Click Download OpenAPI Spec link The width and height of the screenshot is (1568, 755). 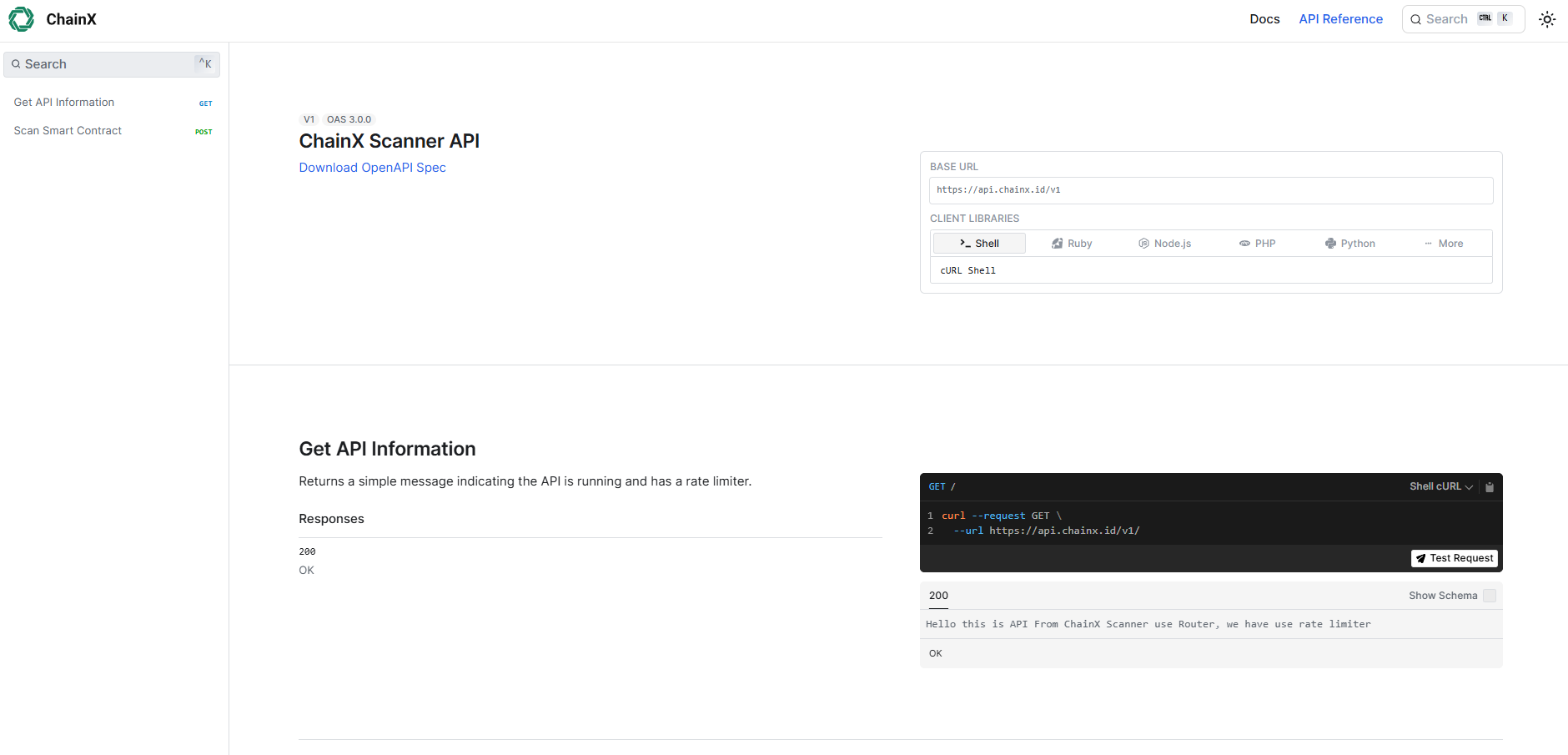click(372, 168)
